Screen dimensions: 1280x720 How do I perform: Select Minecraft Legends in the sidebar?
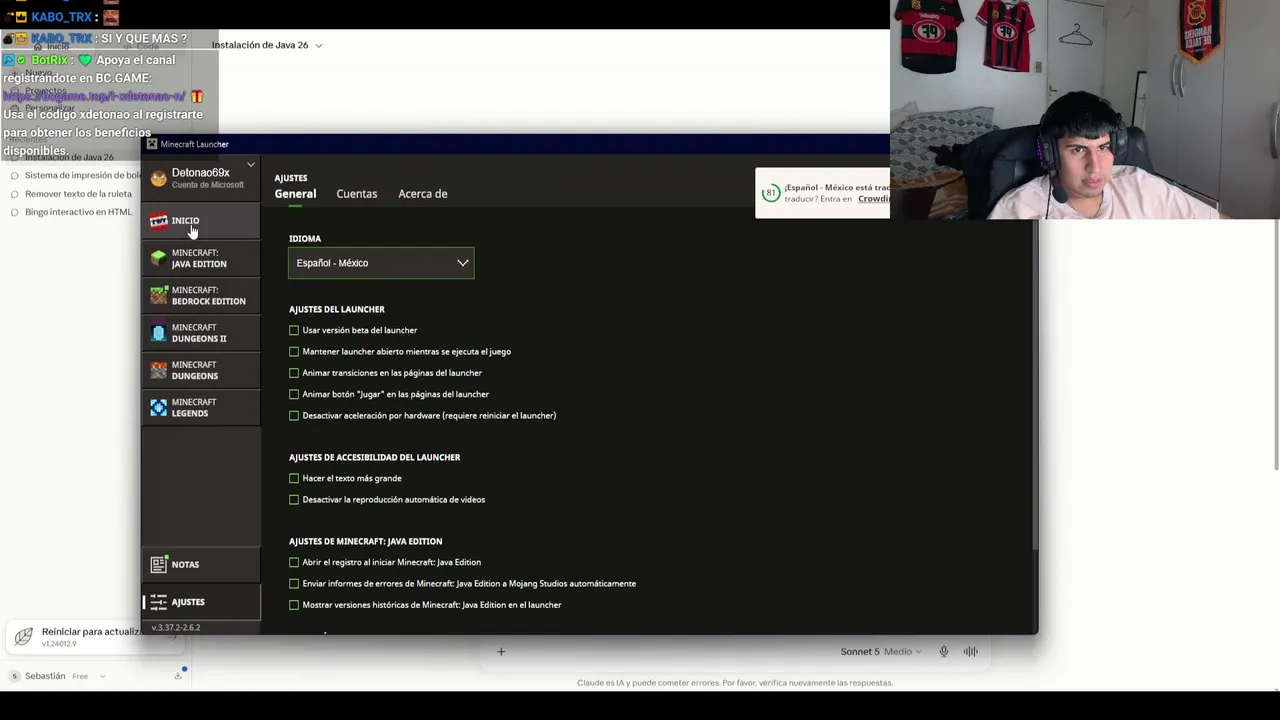201,408
